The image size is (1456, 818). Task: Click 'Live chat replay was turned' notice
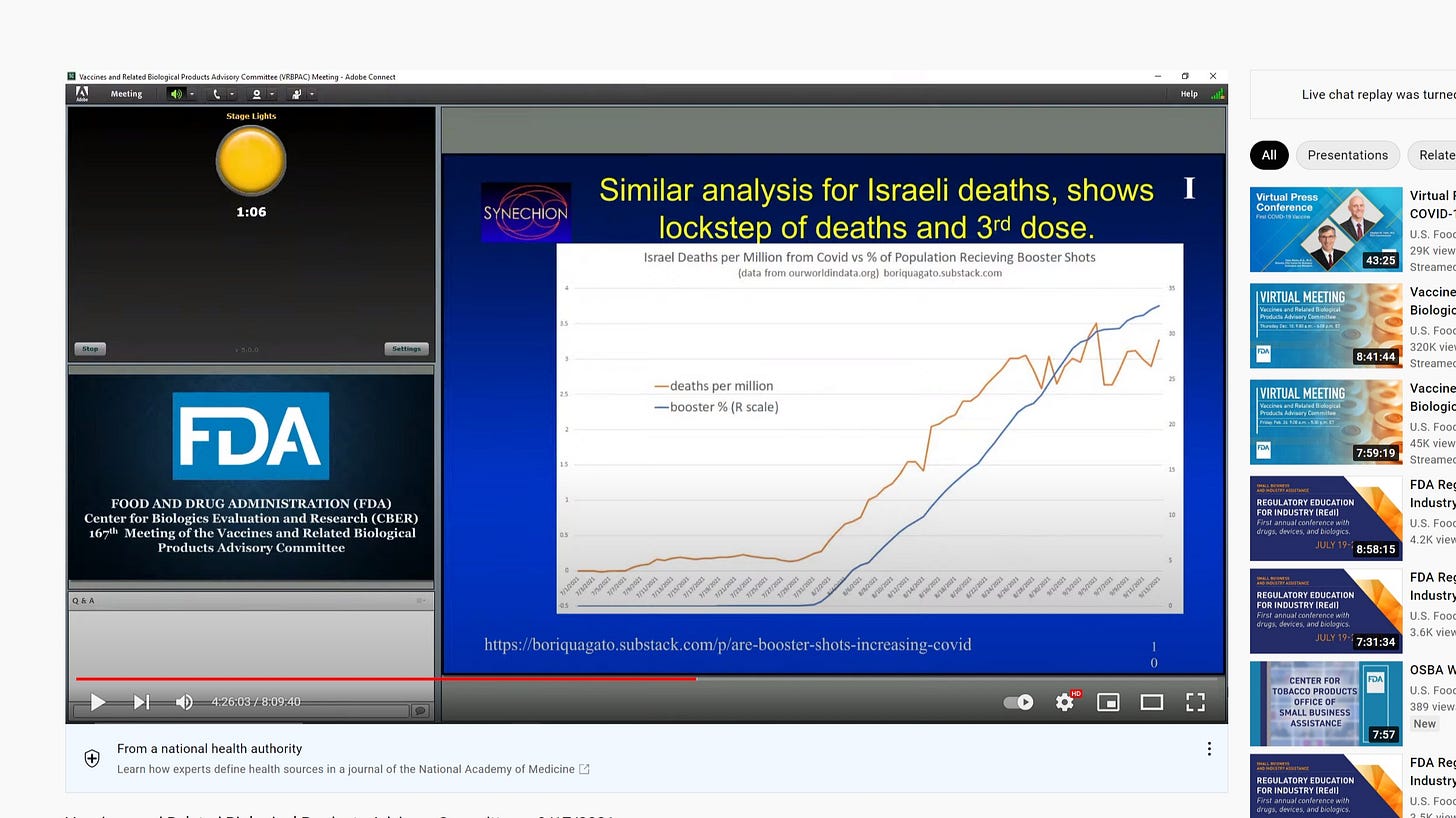pyautogui.click(x=1378, y=95)
